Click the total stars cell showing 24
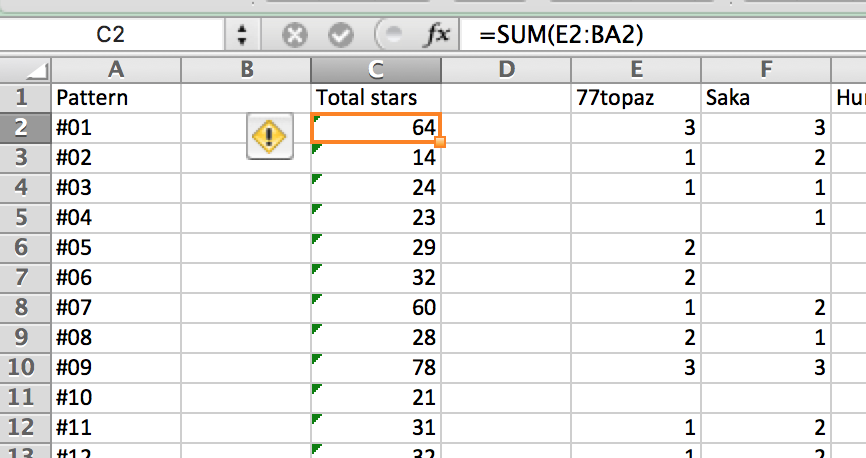 tap(376, 187)
